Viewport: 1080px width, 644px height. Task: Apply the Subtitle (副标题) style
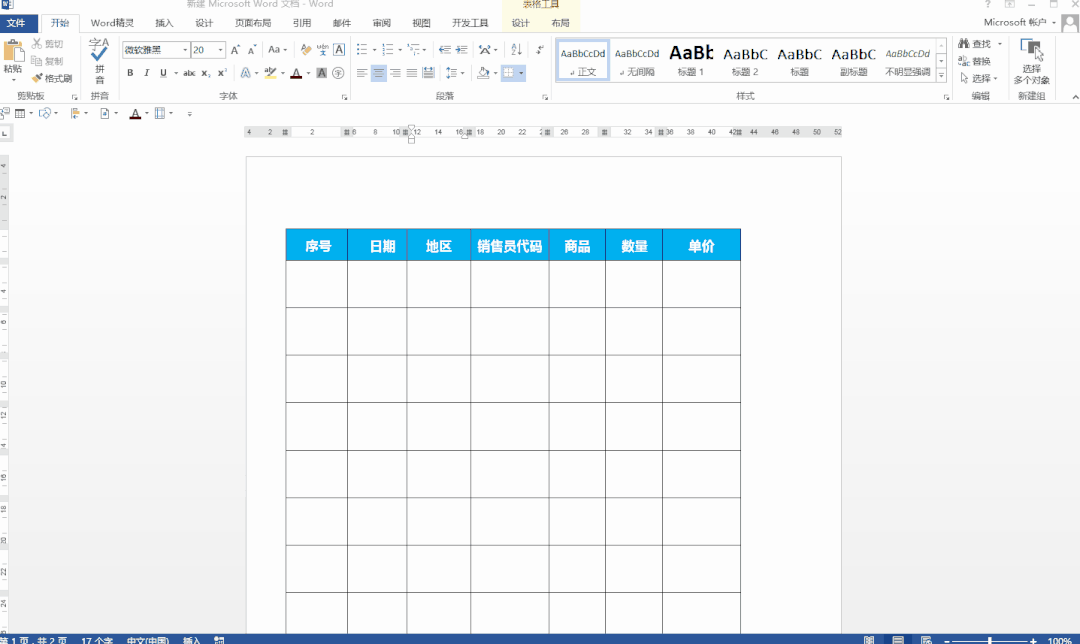[853, 60]
